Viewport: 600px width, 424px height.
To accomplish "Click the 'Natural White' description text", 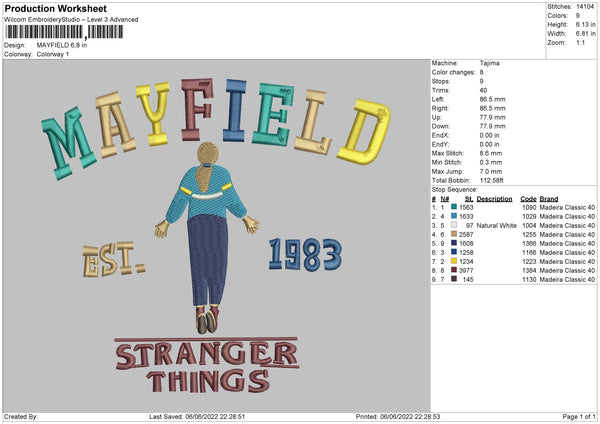I will pyautogui.click(x=496, y=225).
